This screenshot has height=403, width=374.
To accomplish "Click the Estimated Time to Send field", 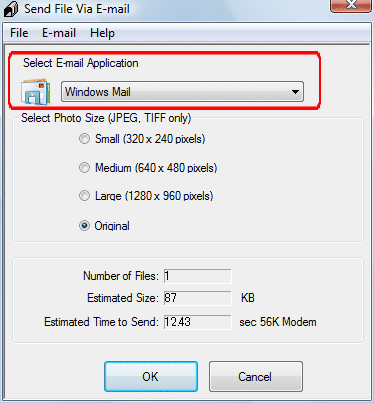I will click(197, 322).
